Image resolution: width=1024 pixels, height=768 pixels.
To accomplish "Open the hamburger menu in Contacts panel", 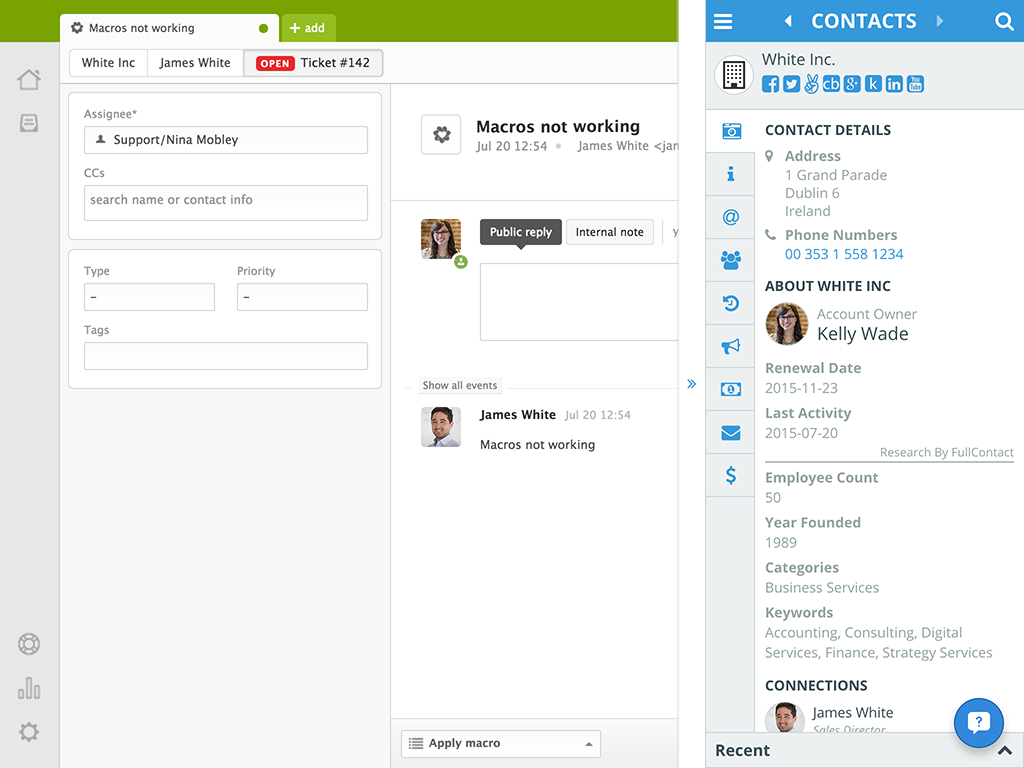I will [723, 21].
